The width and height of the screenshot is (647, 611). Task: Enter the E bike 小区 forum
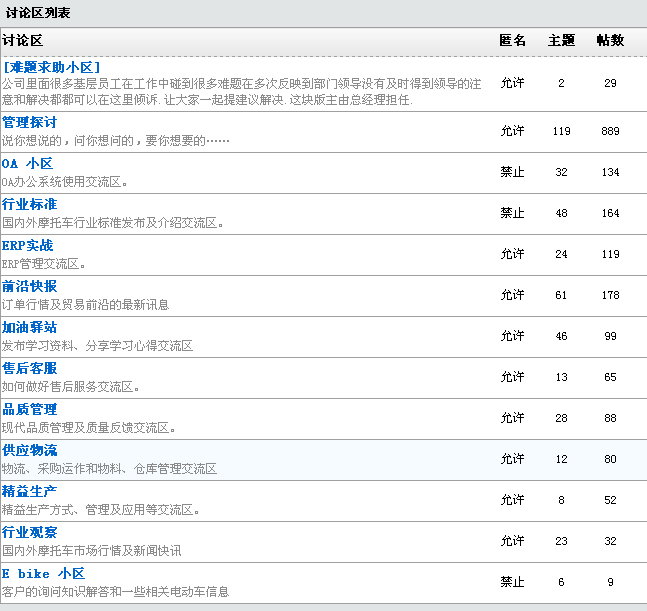tap(43, 573)
